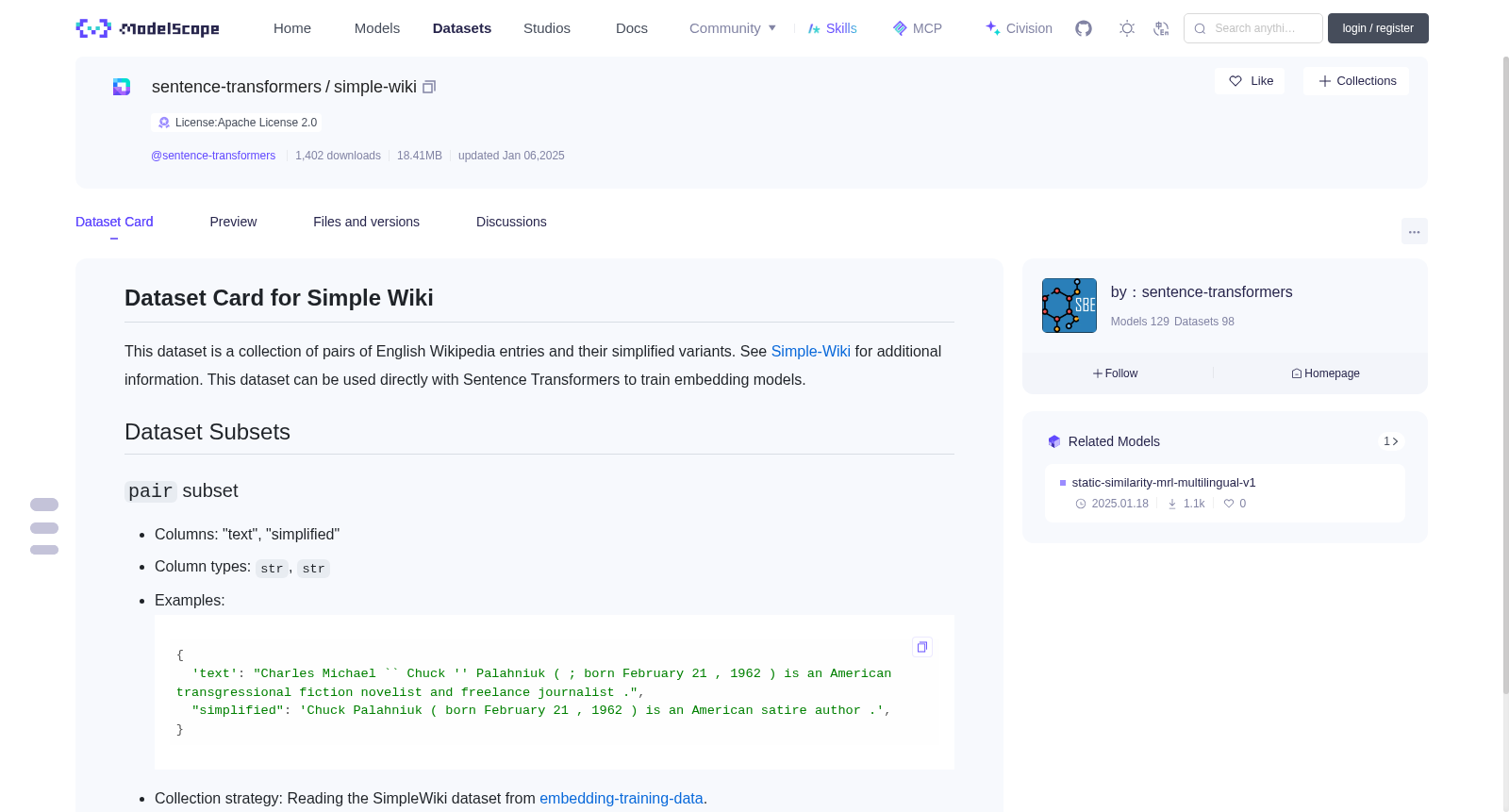Screen dimensions: 1509x812
Task: Follow the sentence-transformers organization
Action: coord(1116,373)
